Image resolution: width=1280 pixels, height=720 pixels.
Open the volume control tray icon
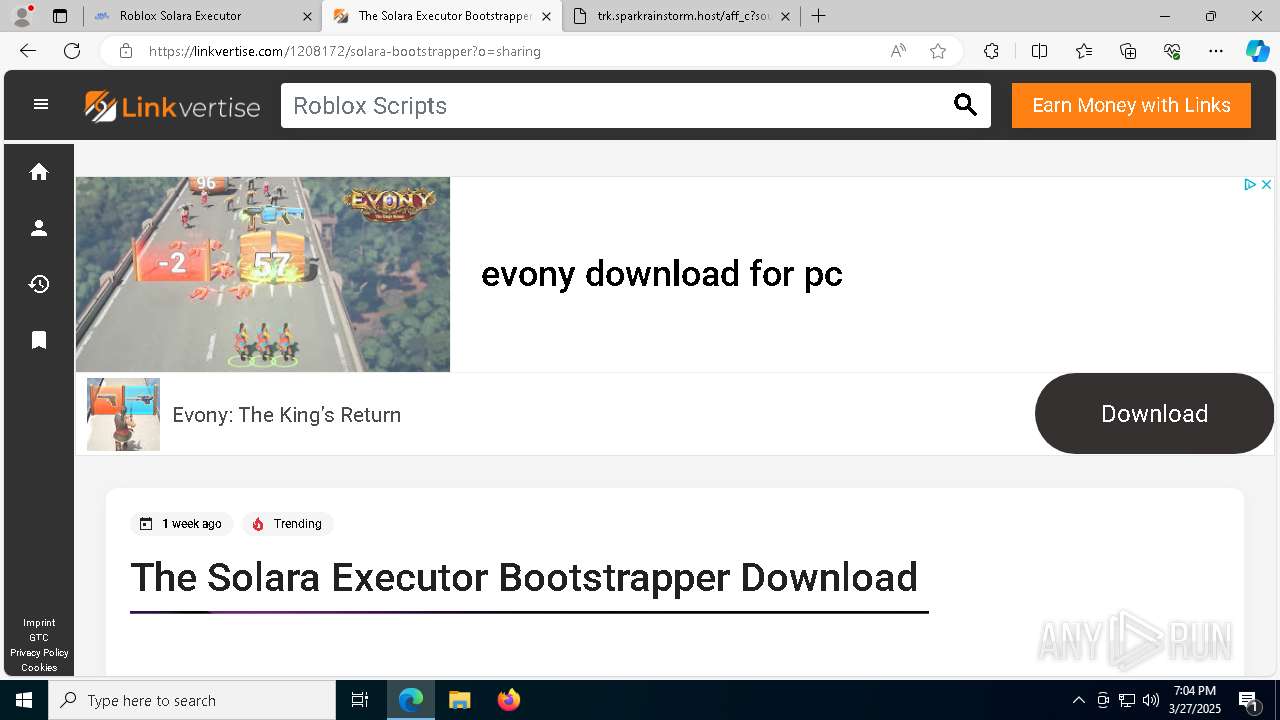1151,700
